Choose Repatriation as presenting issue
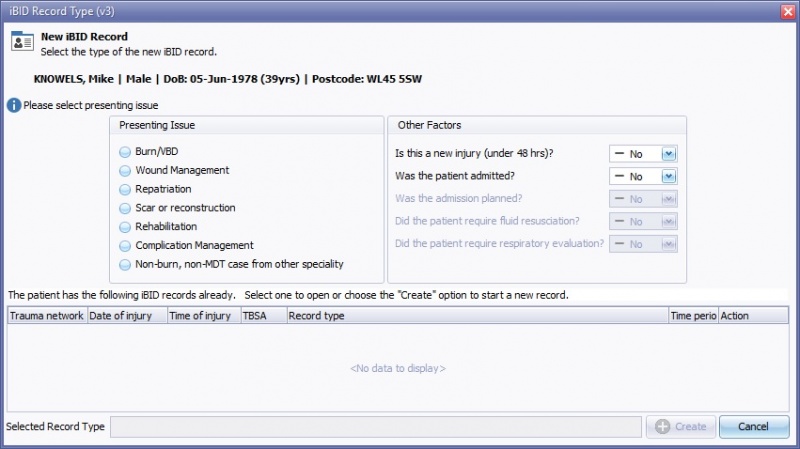 coord(125,189)
